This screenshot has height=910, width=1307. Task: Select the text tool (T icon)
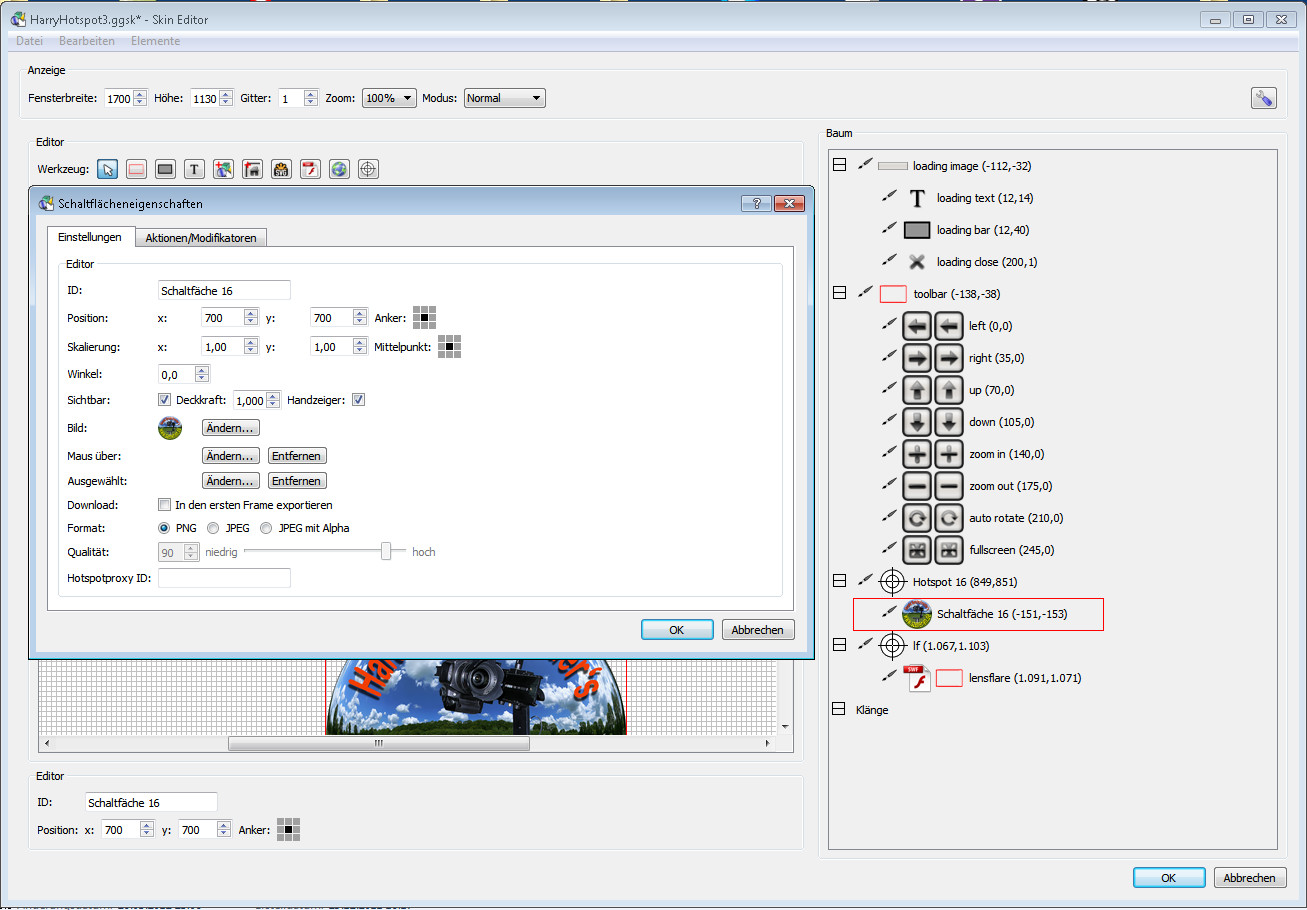click(195, 169)
